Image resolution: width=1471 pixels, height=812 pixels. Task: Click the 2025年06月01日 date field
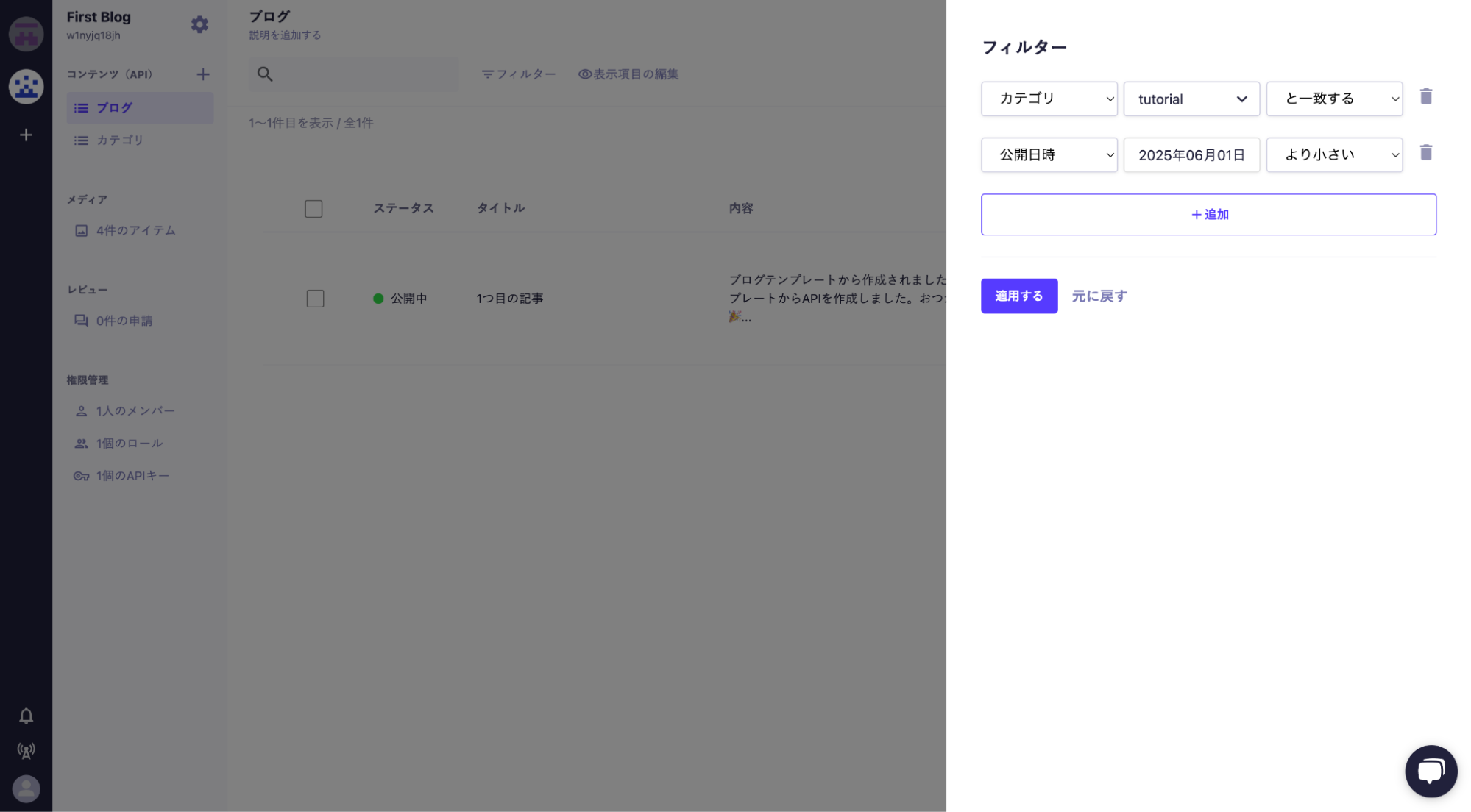[1191, 155]
